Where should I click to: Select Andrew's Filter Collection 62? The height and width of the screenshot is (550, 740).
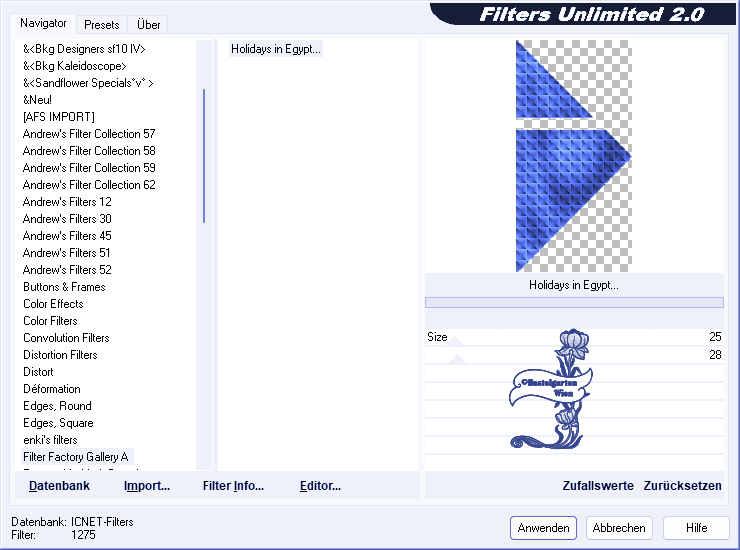click(89, 185)
